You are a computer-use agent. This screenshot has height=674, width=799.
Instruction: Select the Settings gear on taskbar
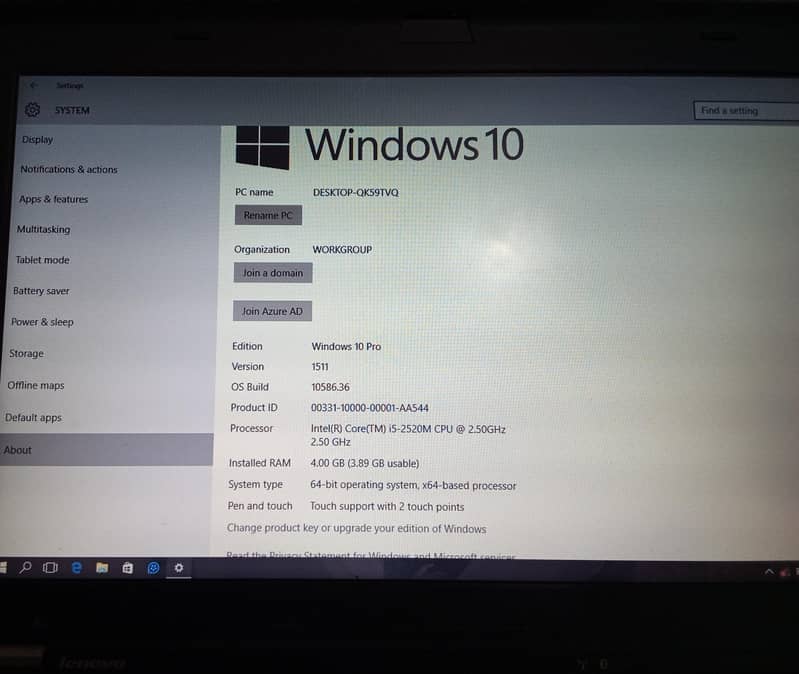pyautogui.click(x=179, y=568)
